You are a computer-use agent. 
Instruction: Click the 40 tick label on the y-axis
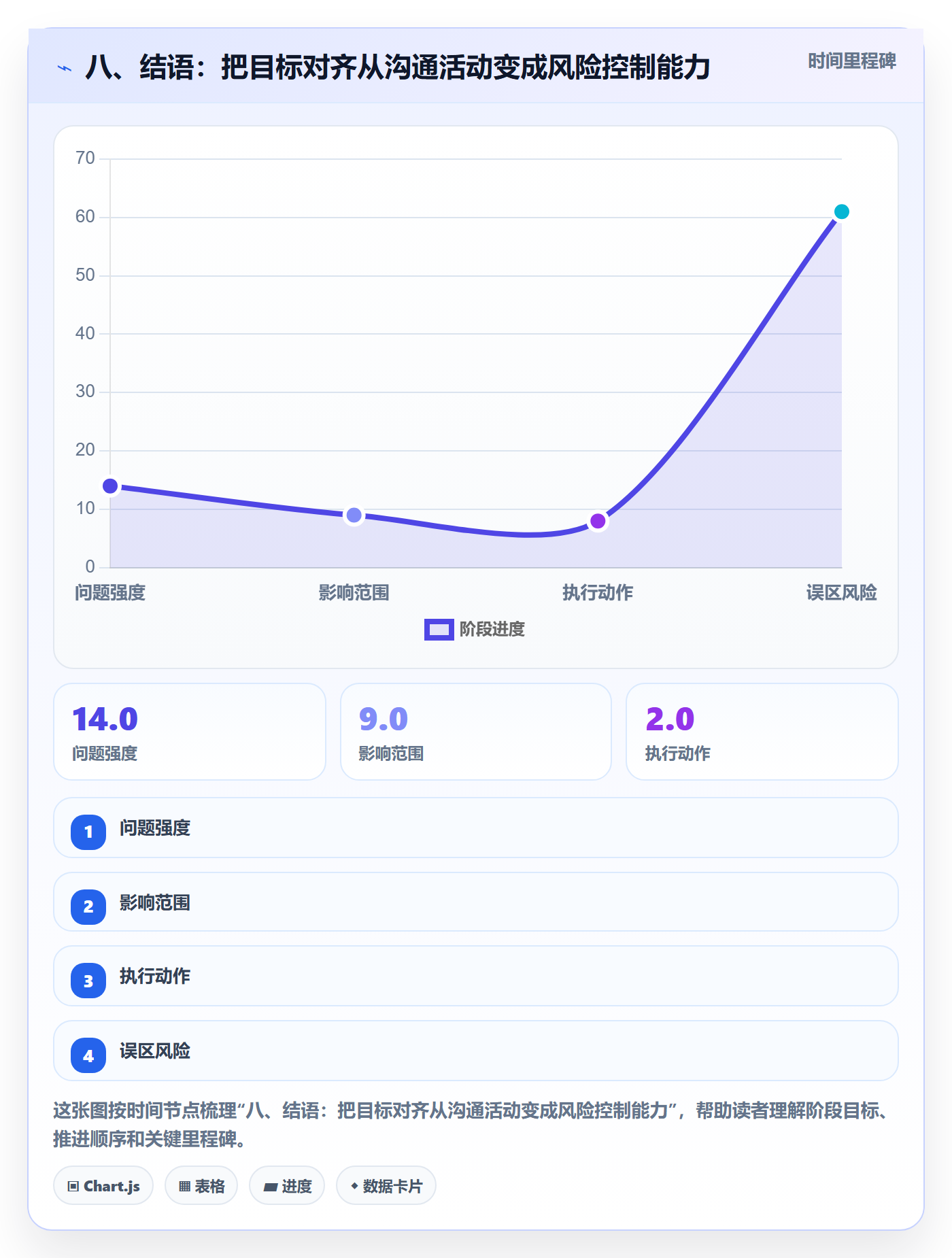85,333
